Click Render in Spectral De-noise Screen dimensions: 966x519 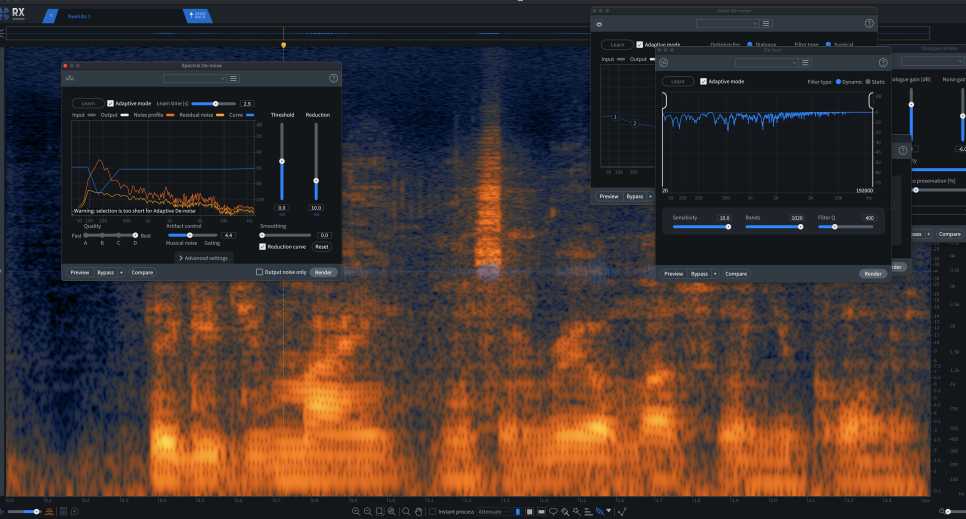323,272
